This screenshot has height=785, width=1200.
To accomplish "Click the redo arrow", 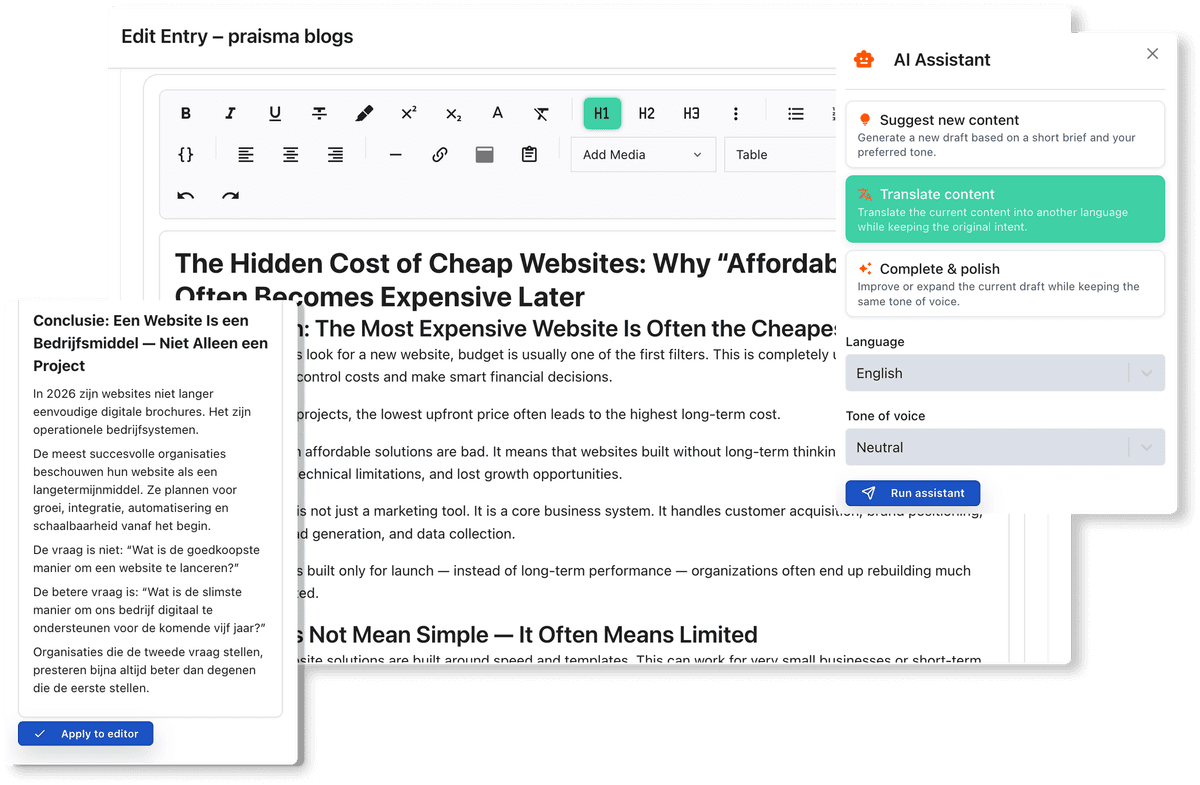I will tap(230, 196).
